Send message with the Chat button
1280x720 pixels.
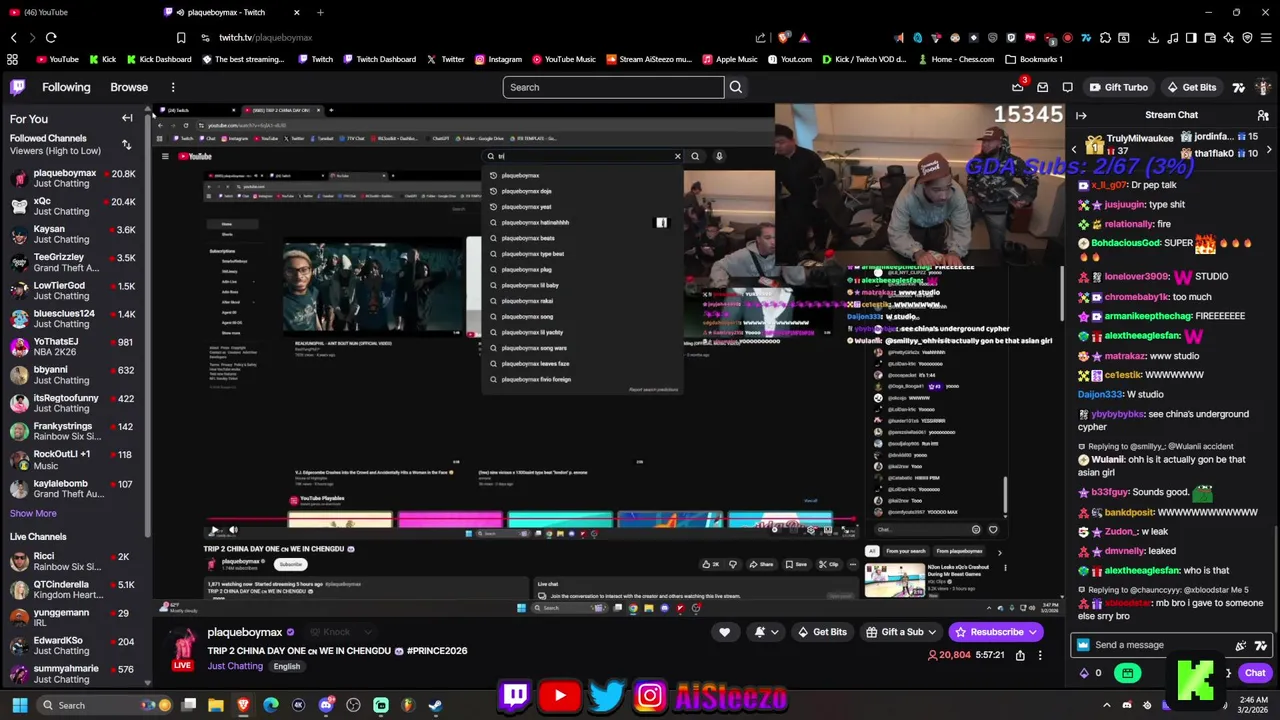point(1254,673)
